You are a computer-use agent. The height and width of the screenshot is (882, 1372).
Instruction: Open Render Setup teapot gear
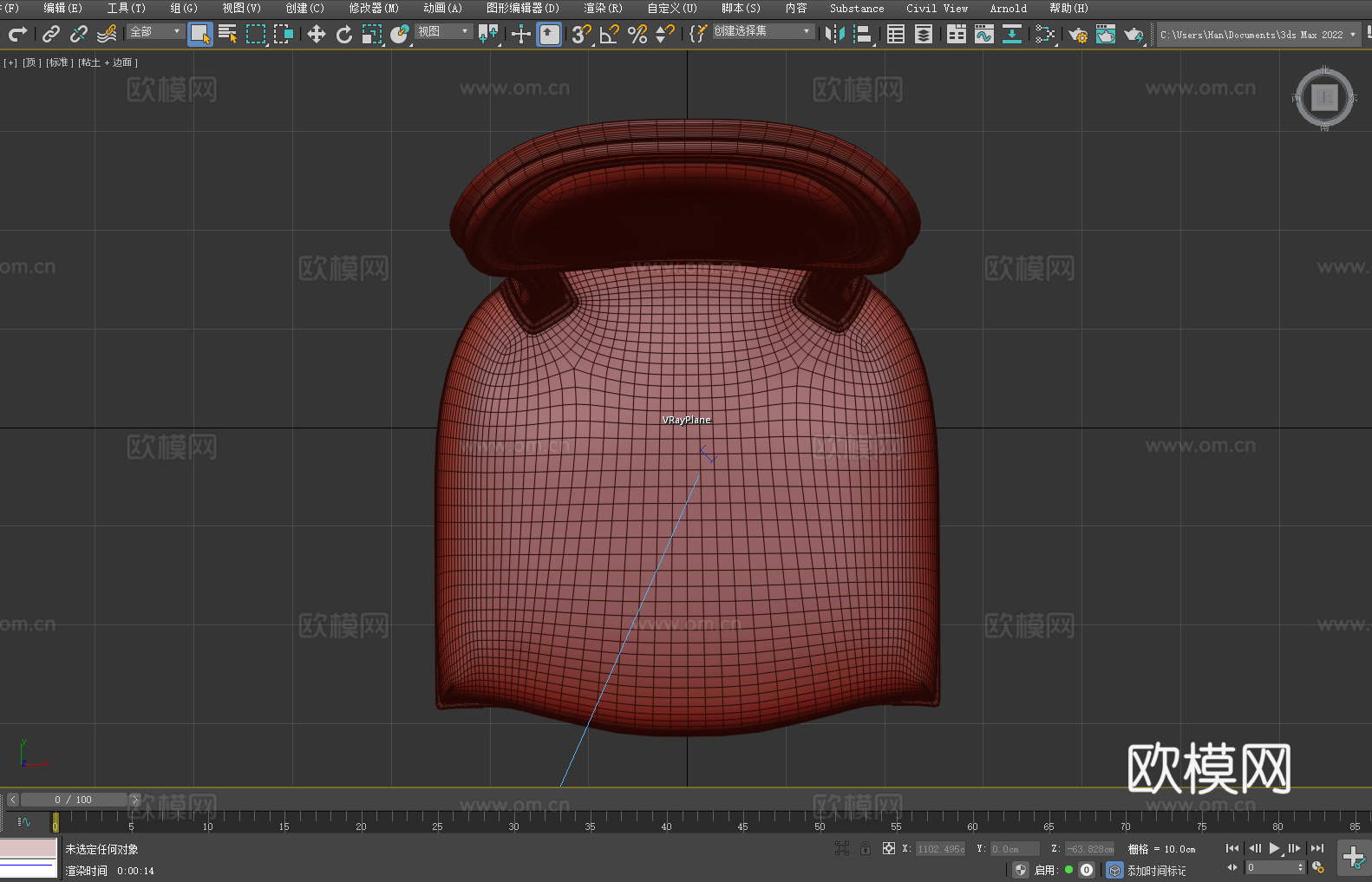click(x=1078, y=34)
